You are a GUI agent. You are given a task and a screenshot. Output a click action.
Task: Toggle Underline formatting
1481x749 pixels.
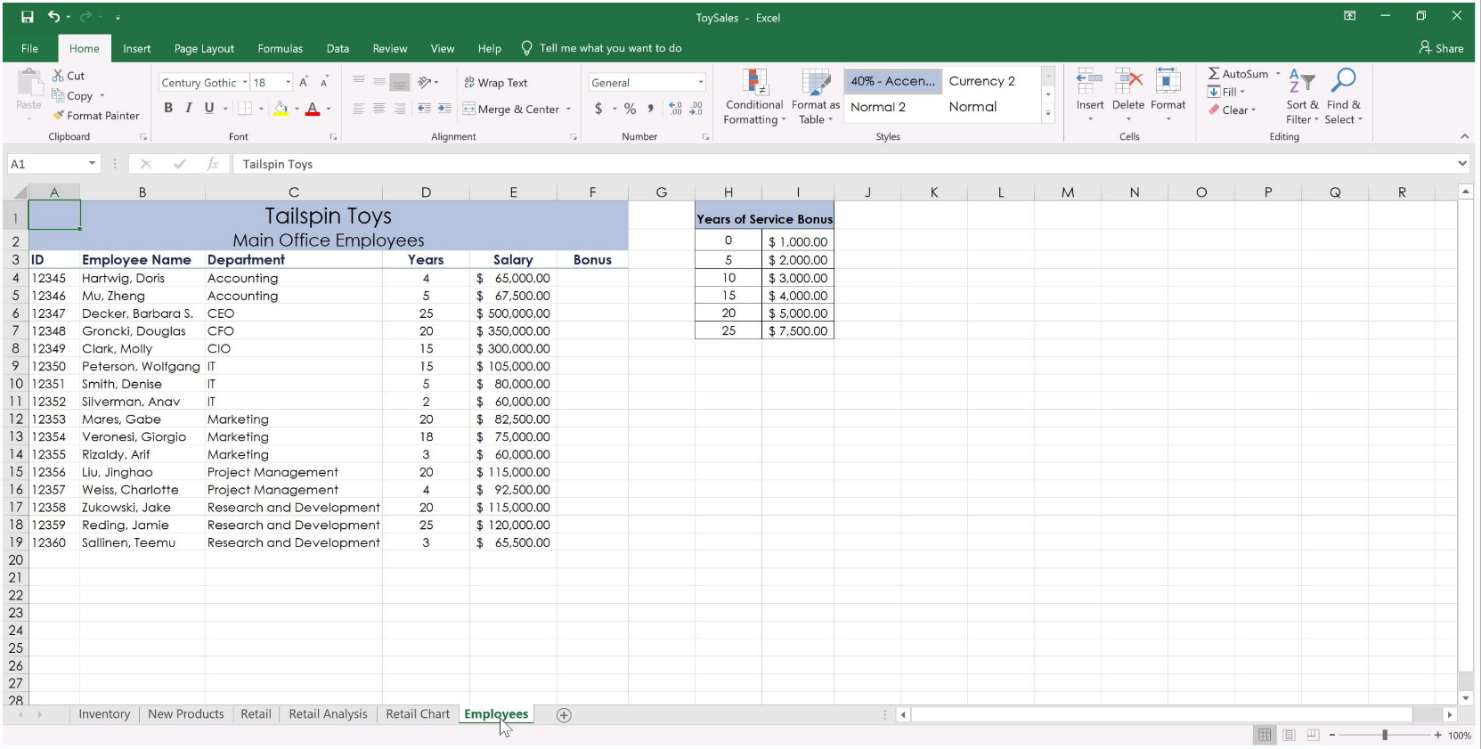209,109
